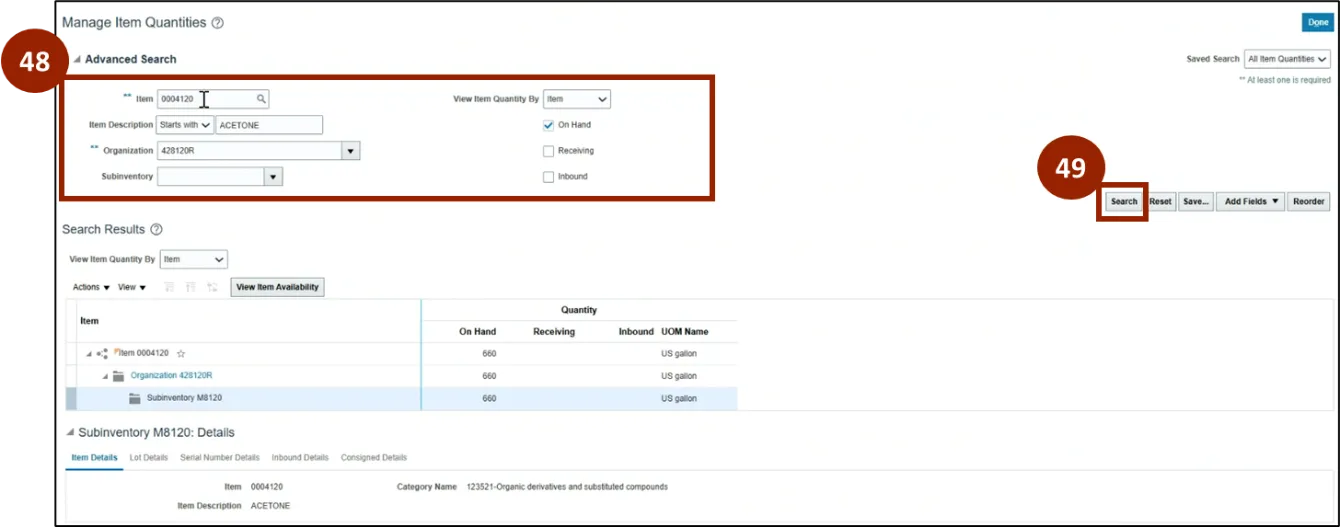Click Category Name value 123521-Organic derivatives
The width and height of the screenshot is (1340, 527).
567,487
